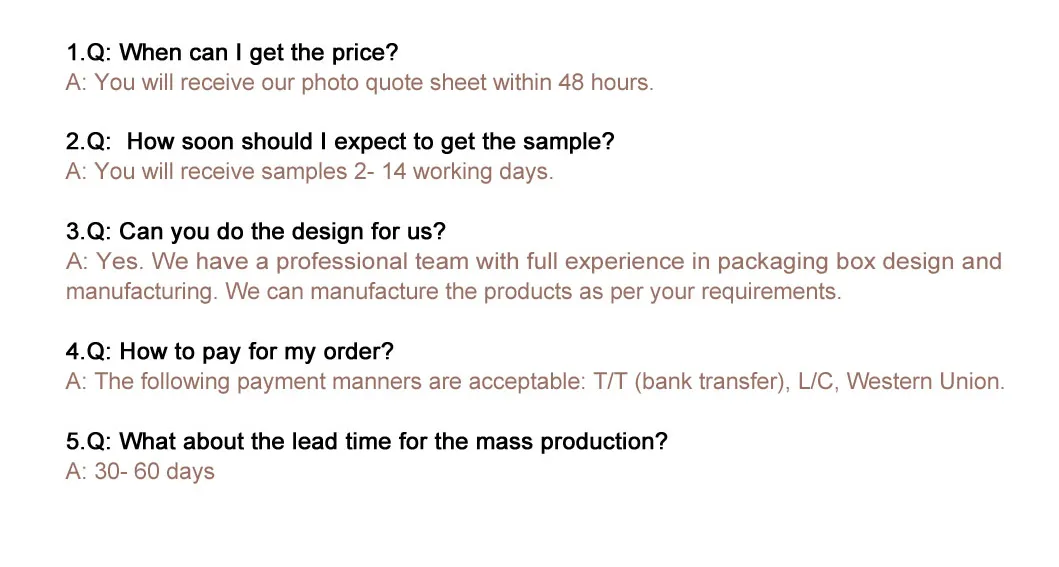Click the '2.Q:' label

point(89,142)
